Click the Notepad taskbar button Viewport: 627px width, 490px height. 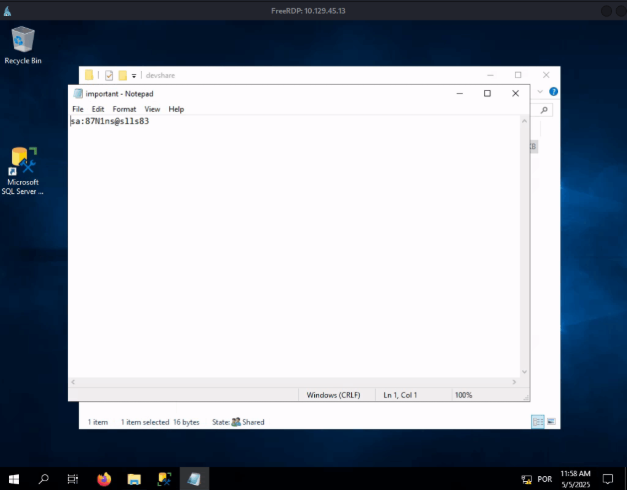point(194,479)
